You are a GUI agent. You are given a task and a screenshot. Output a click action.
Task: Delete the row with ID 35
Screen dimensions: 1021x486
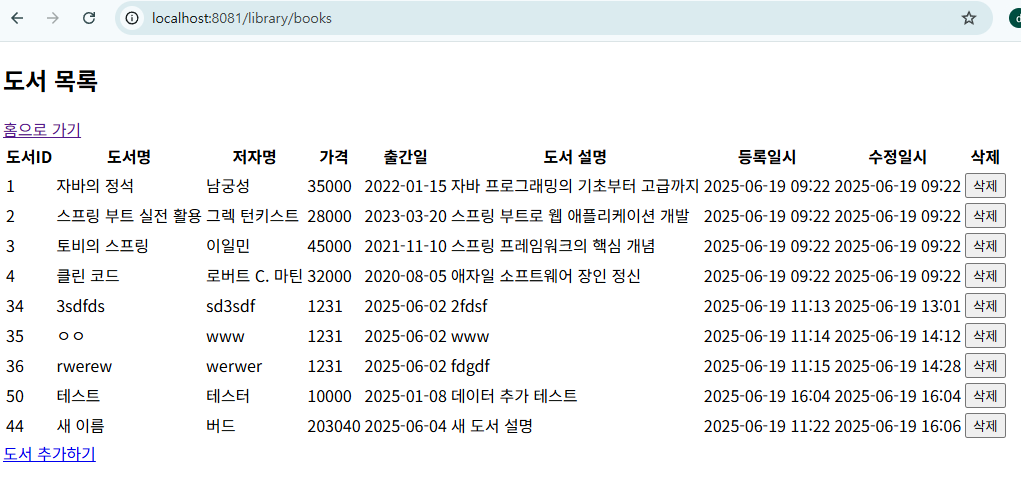(x=985, y=336)
